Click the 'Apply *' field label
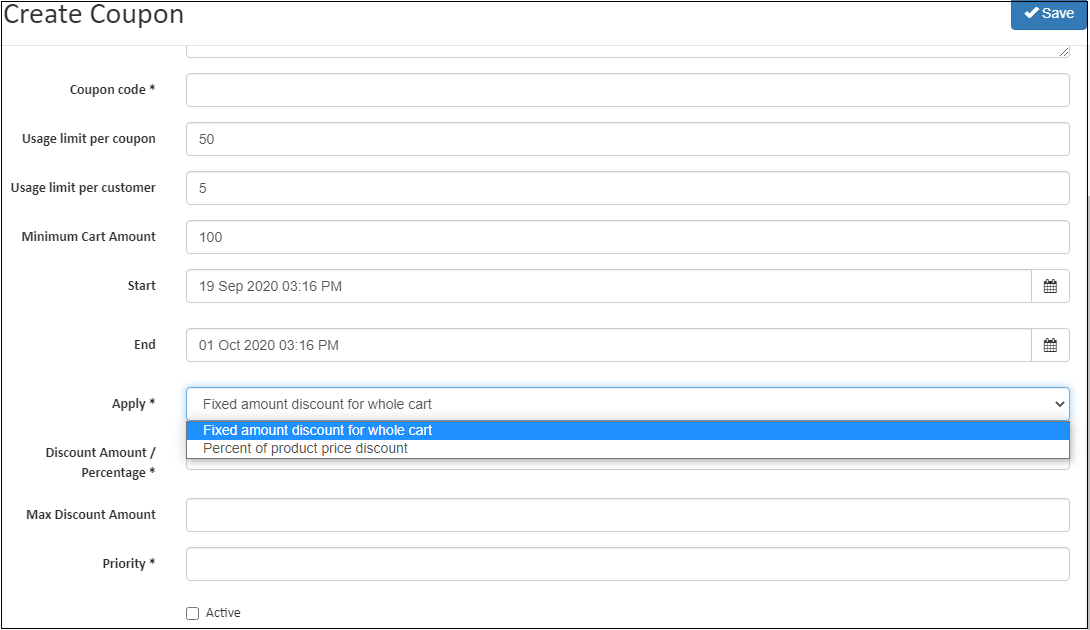 [x=133, y=403]
